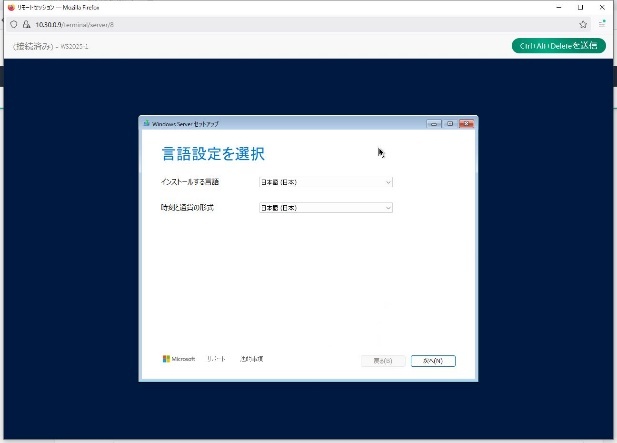Click the Firefox logo in the title bar
Screen dimensions: 617x443
pos(11,6)
